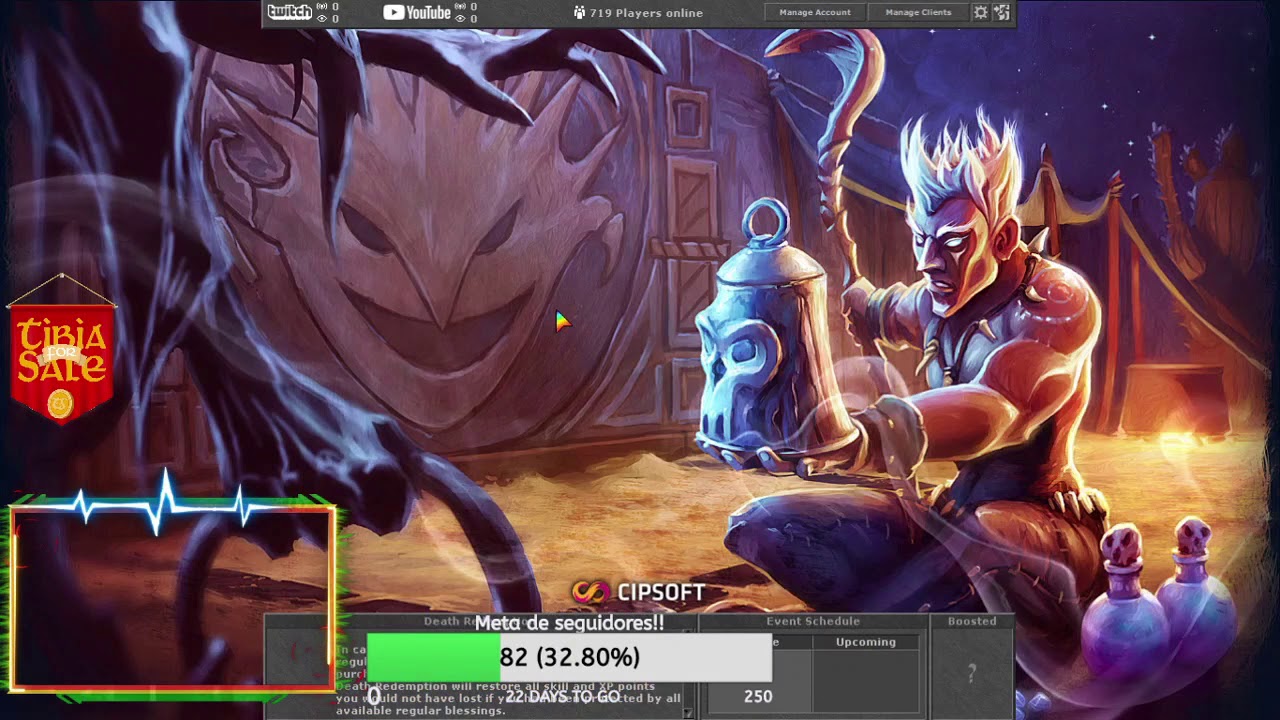Click the CipSoft logo
Viewport: 1280px width, 720px height.
639,592
